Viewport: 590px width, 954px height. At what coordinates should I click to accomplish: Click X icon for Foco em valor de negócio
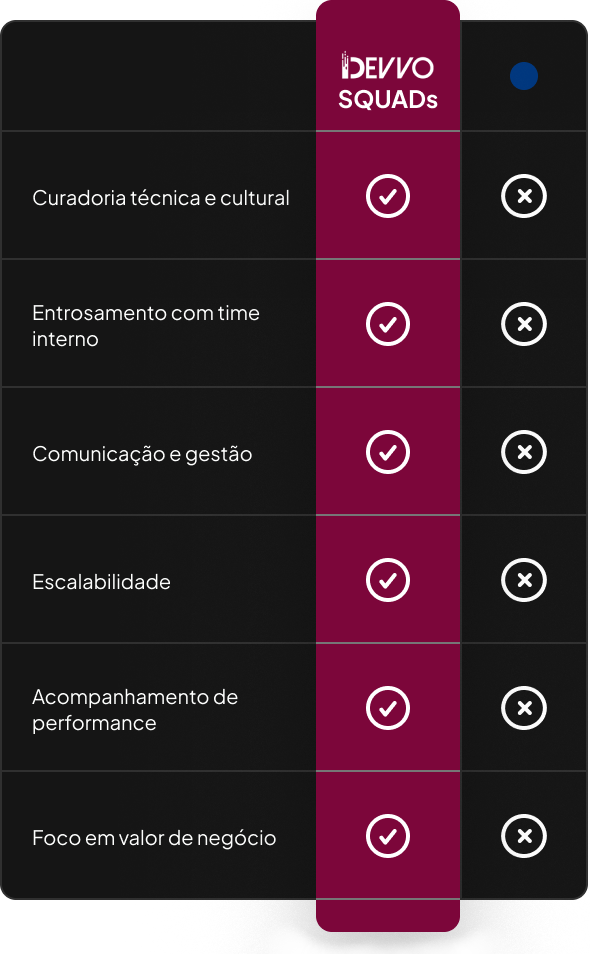coord(524,836)
